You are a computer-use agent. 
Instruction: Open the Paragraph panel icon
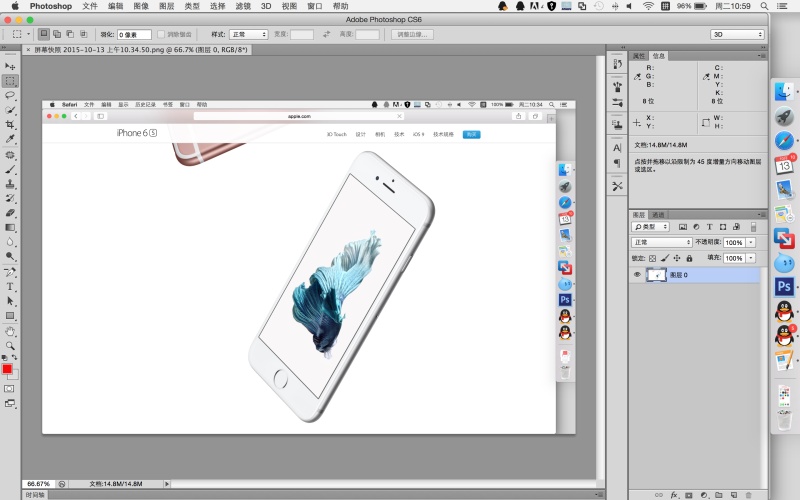[617, 163]
